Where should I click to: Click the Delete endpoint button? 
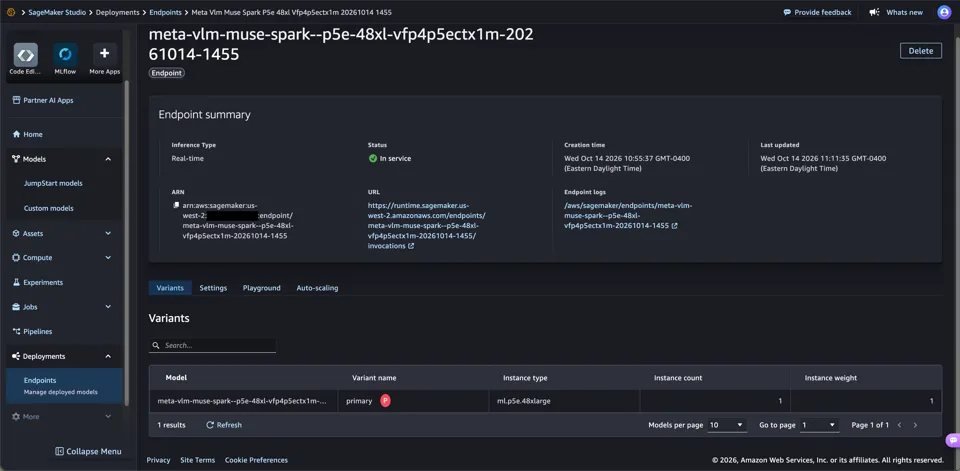tap(920, 51)
